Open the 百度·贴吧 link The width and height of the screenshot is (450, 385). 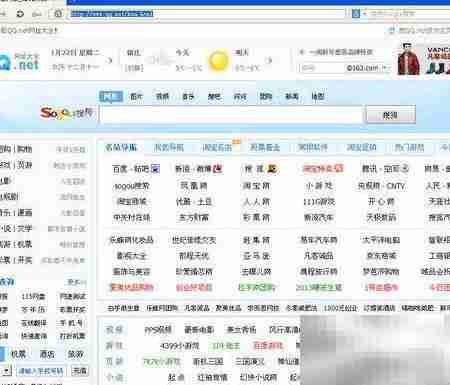pyautogui.click(x=131, y=169)
